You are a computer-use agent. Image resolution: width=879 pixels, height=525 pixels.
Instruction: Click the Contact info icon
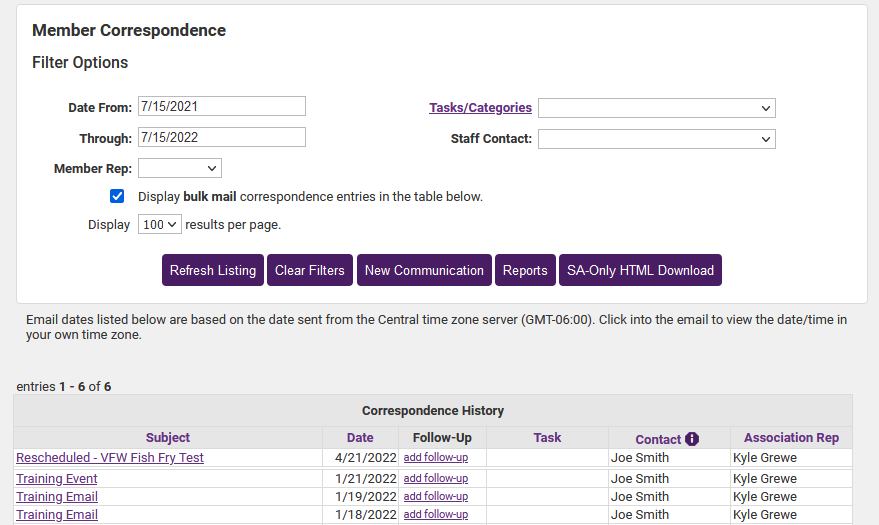pyautogui.click(x=692, y=439)
